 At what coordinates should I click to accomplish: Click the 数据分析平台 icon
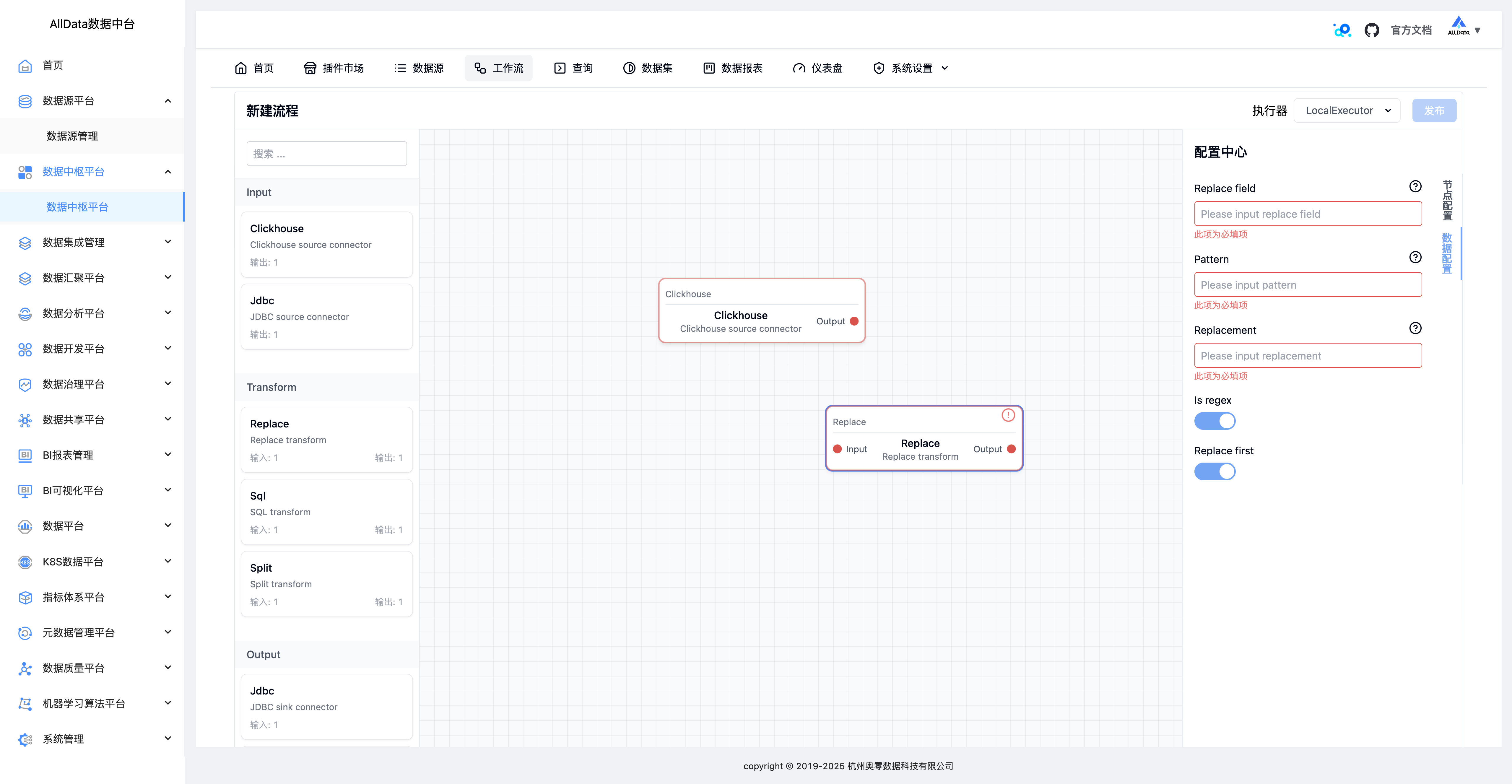coord(25,314)
